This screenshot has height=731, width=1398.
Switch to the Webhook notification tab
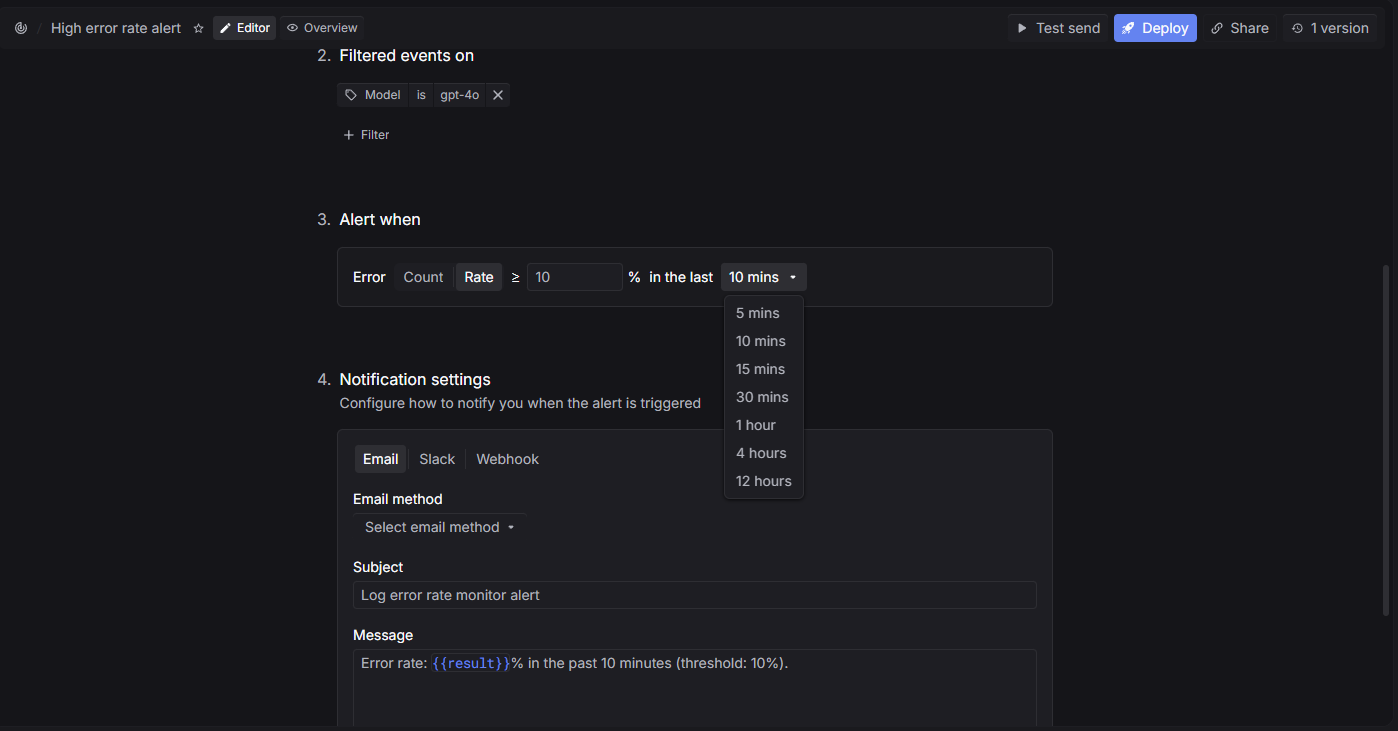point(507,459)
